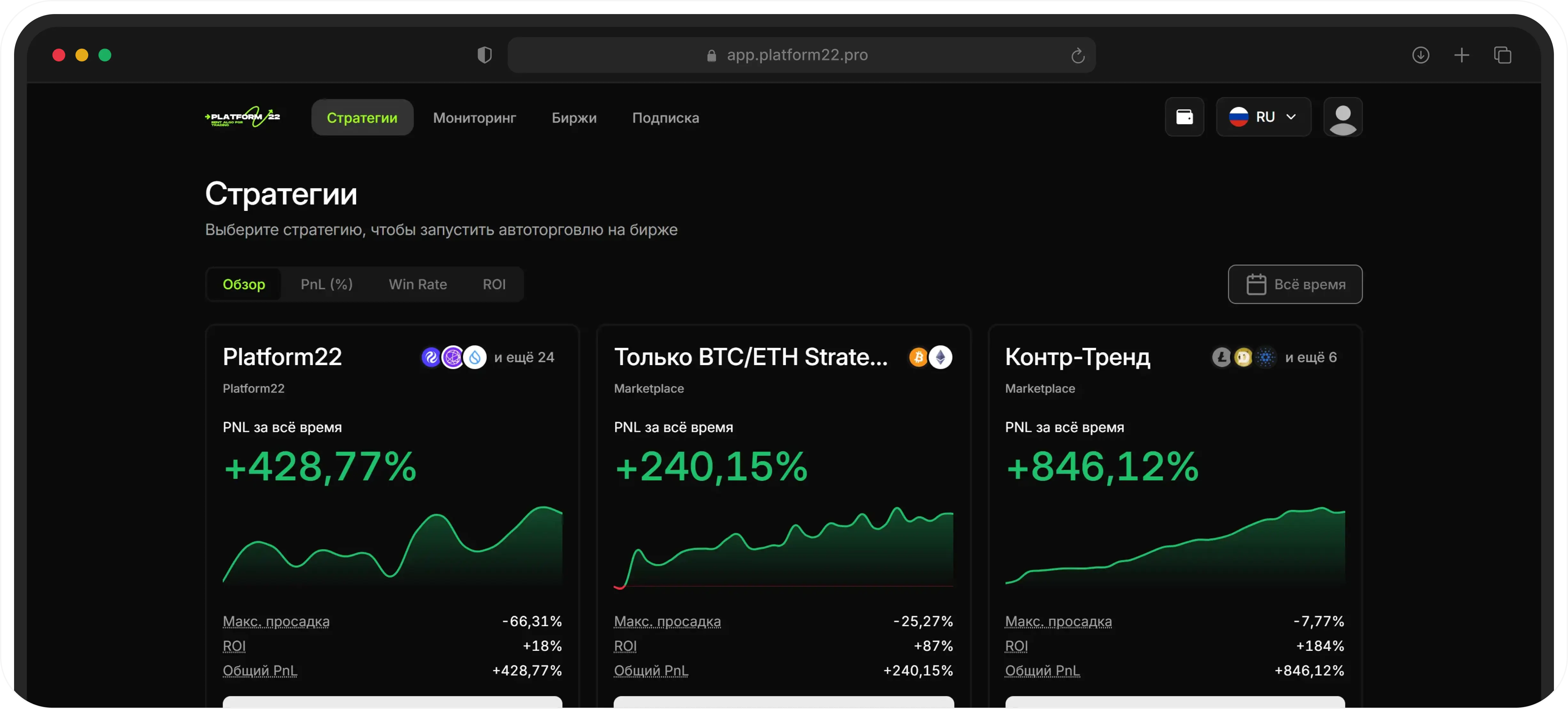Click first purple coin icon in Platform22 card
The width and height of the screenshot is (1568, 709).
[430, 357]
